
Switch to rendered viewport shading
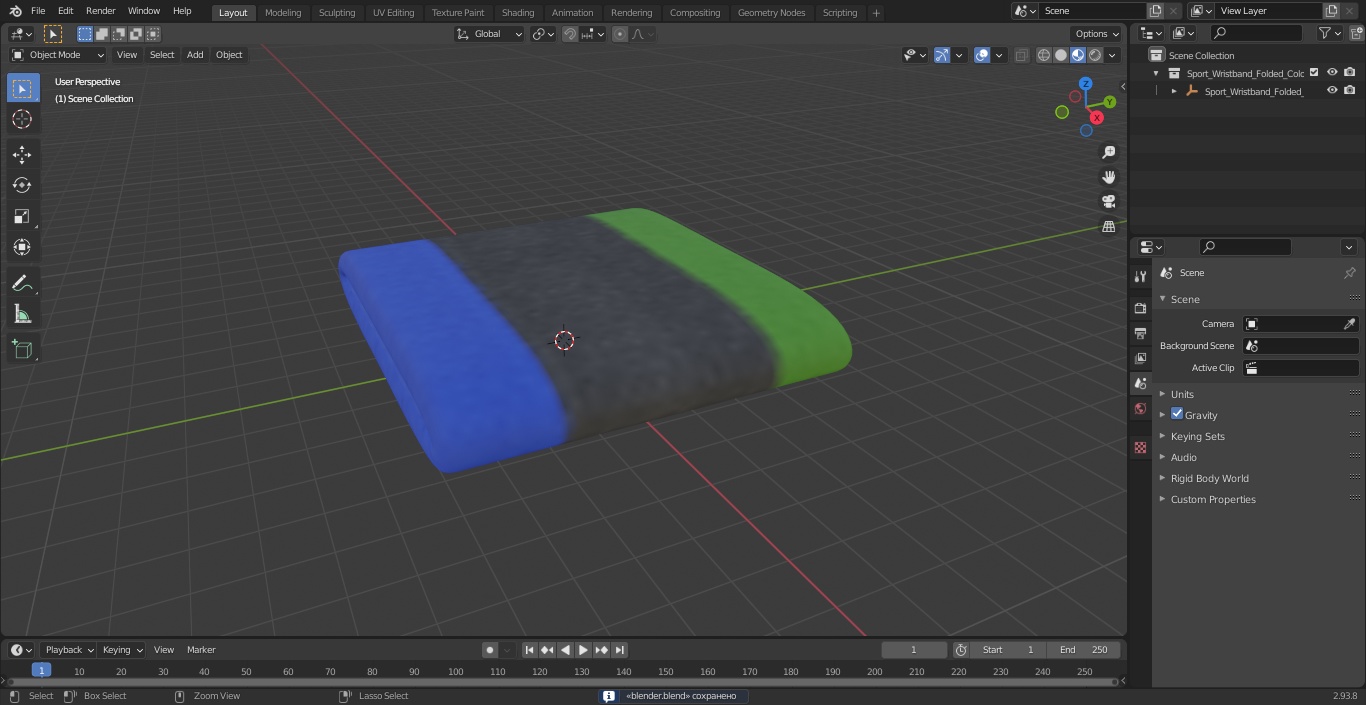(x=1095, y=55)
